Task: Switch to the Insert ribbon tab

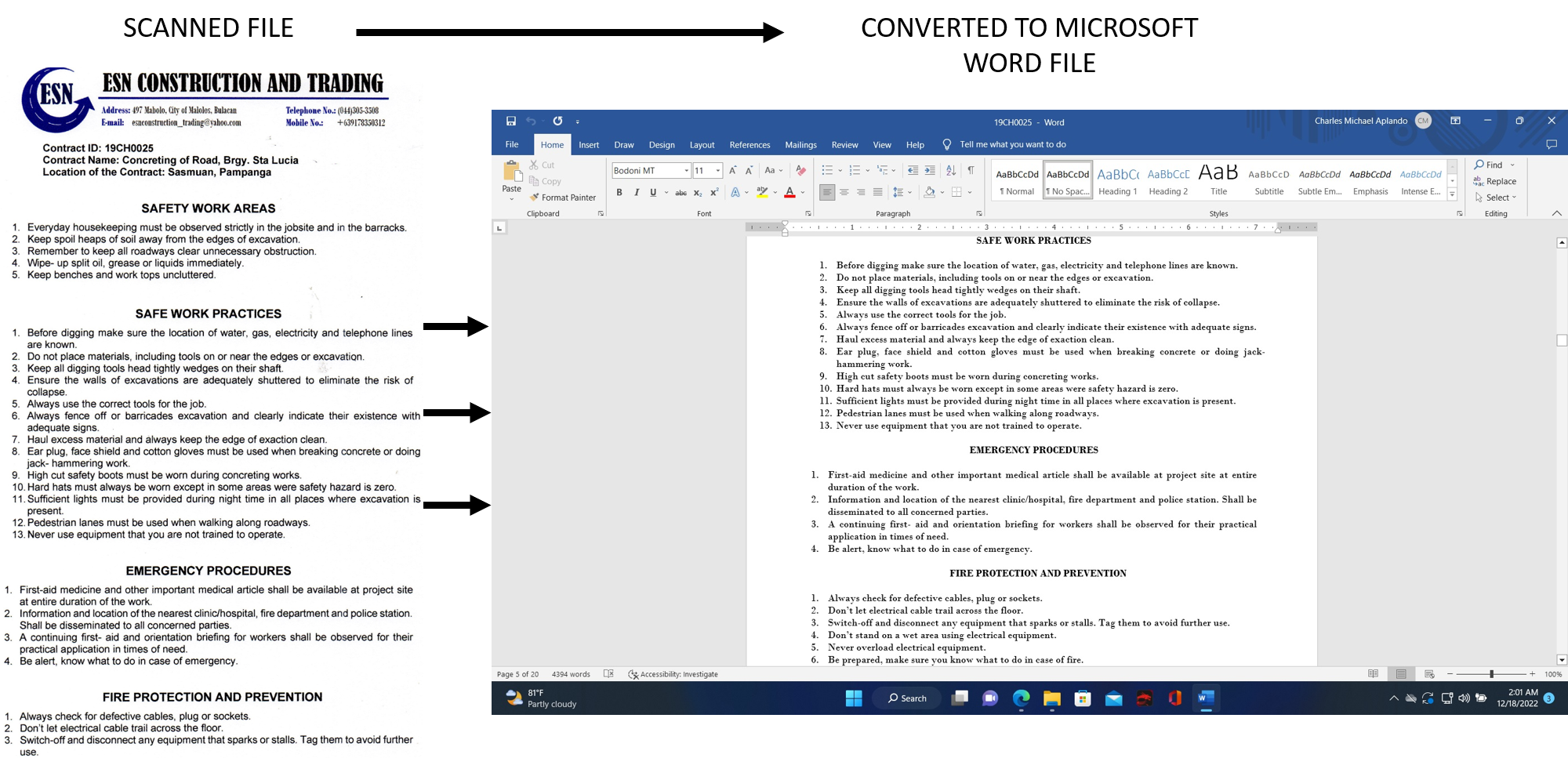Action: click(589, 145)
